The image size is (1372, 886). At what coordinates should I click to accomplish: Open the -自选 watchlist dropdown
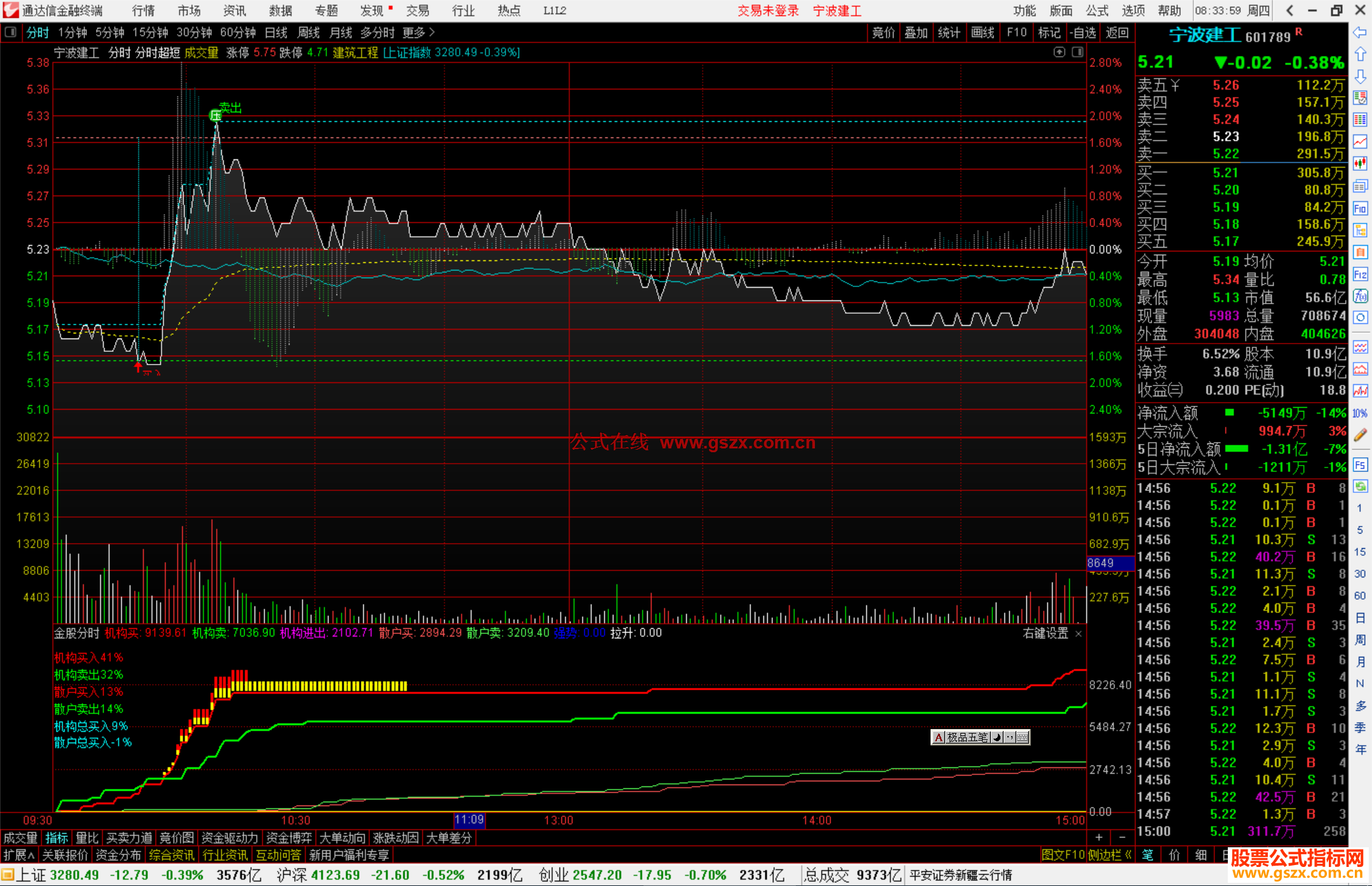(1082, 32)
